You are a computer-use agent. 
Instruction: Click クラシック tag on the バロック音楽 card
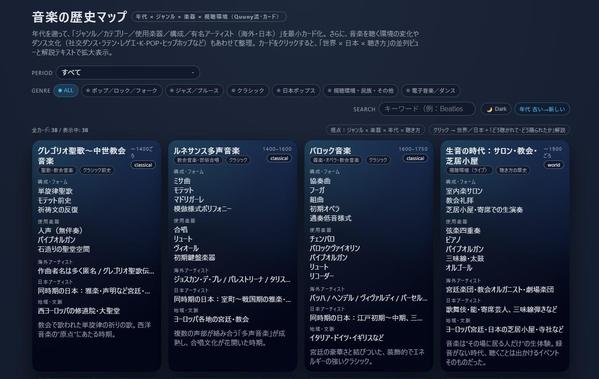pos(377,160)
